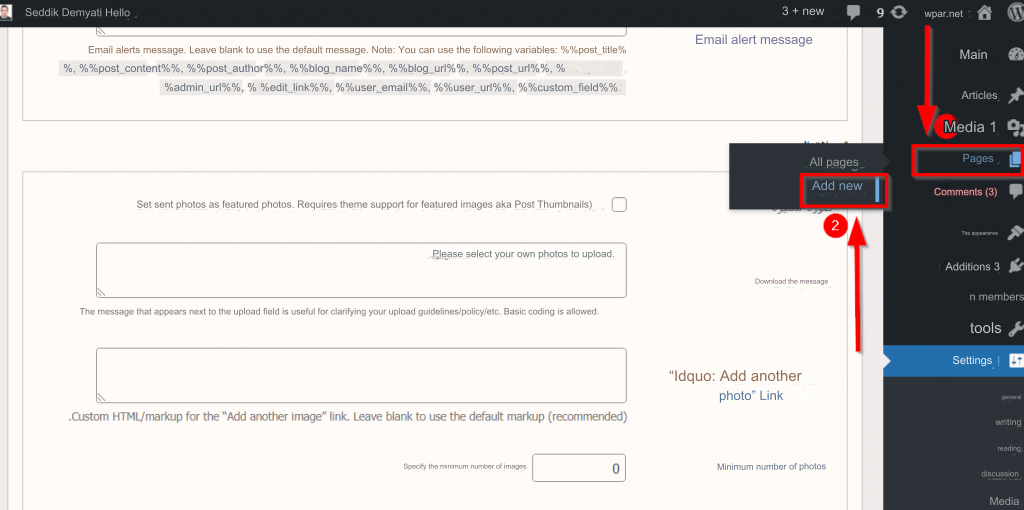Open the members menu item
Image resolution: width=1024 pixels, height=510 pixels.
click(996, 296)
